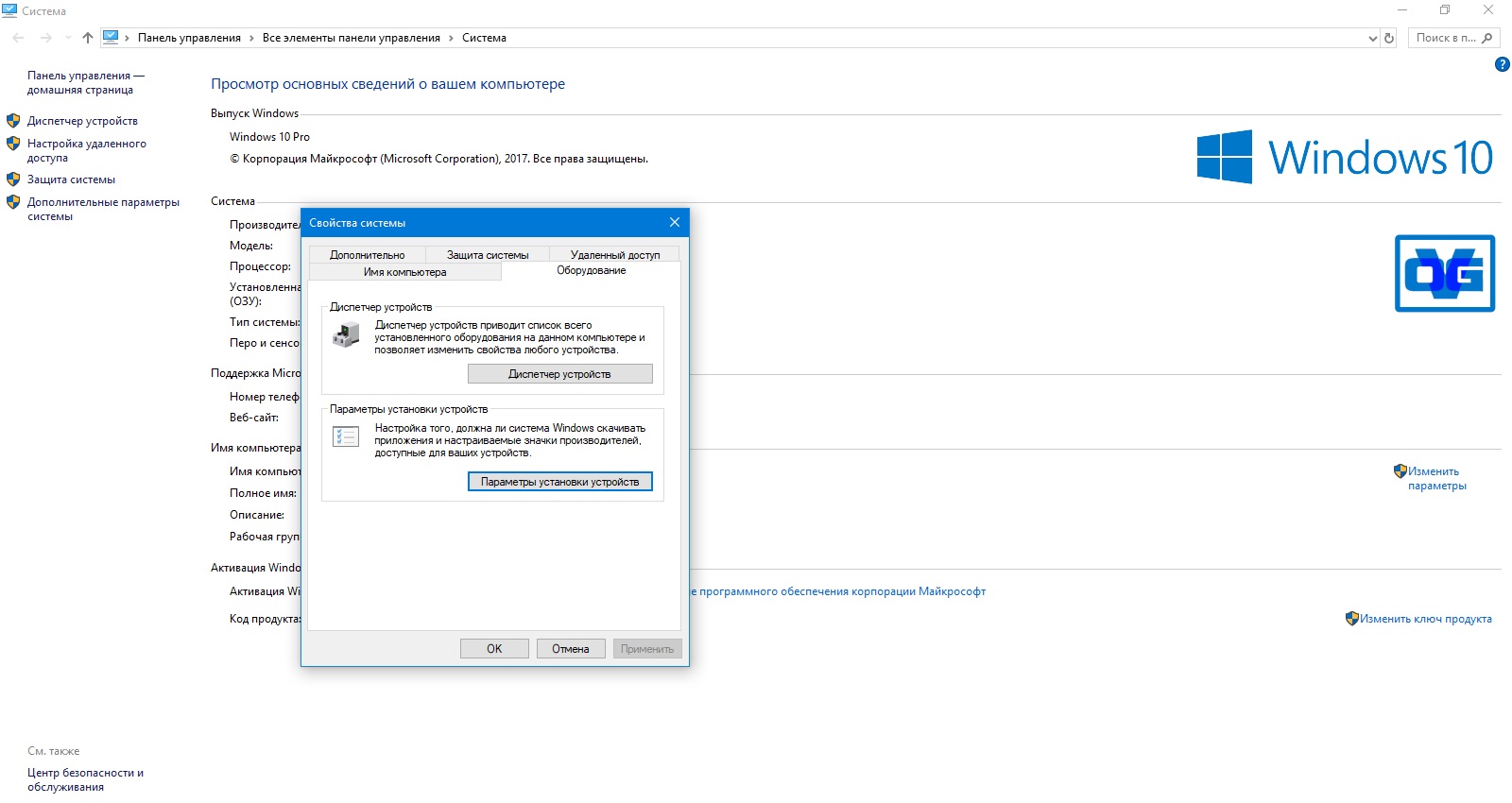Screen dimensions: 1512x803
Task: Click the device installation settings list icon
Action: (x=346, y=436)
